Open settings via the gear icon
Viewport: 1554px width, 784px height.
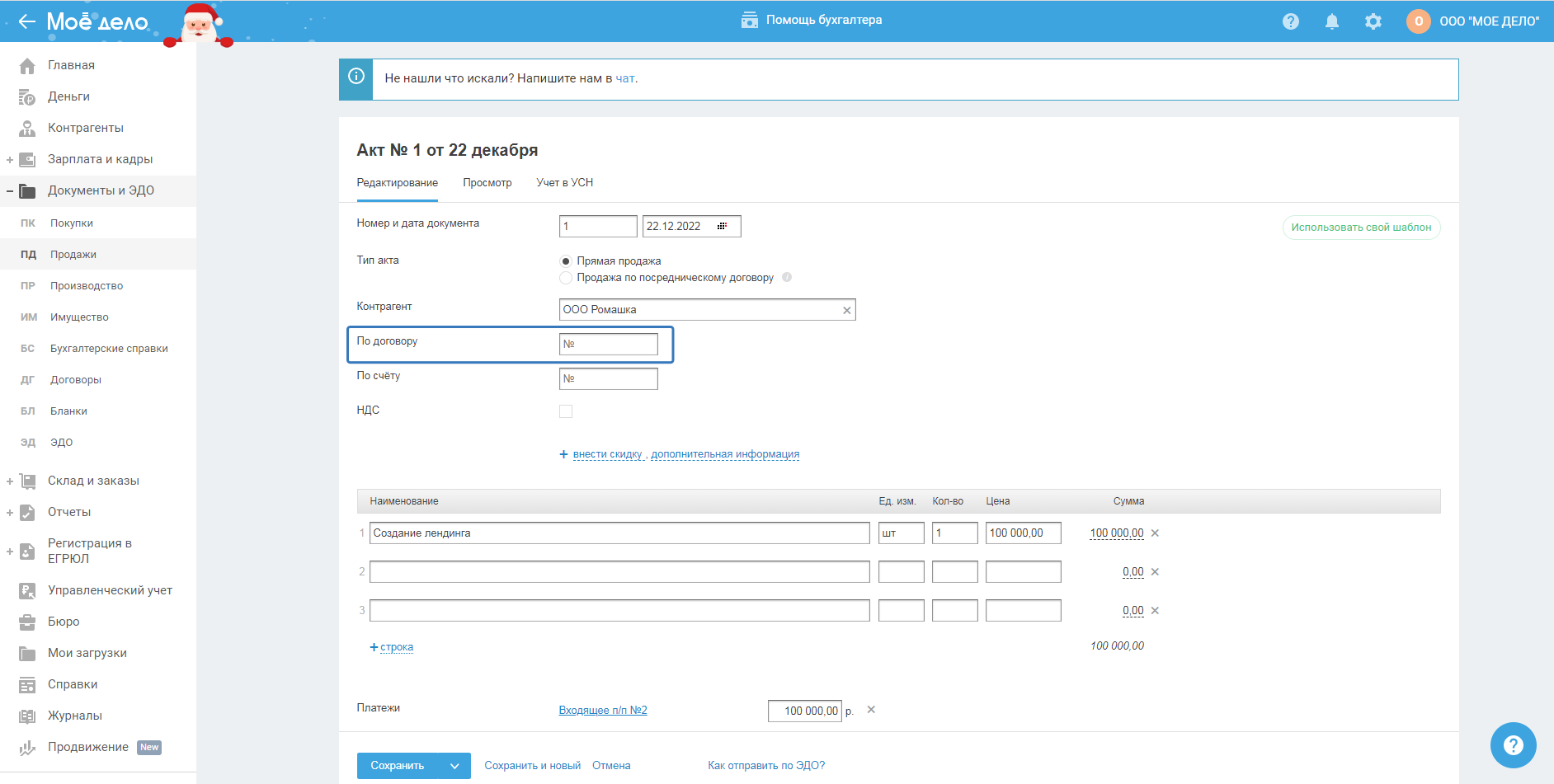pyautogui.click(x=1373, y=21)
